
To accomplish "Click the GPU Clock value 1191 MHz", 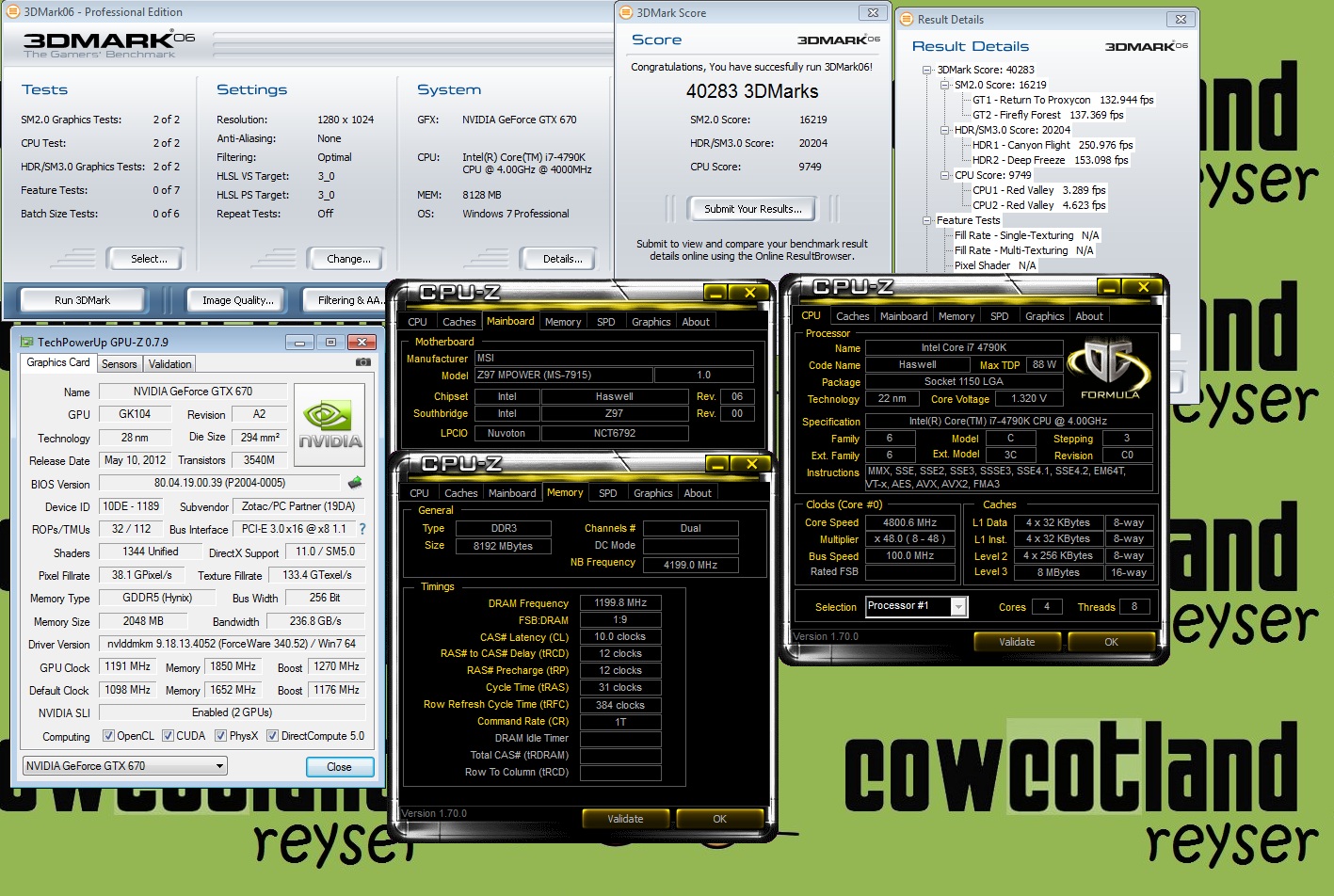I will pyautogui.click(x=128, y=666).
